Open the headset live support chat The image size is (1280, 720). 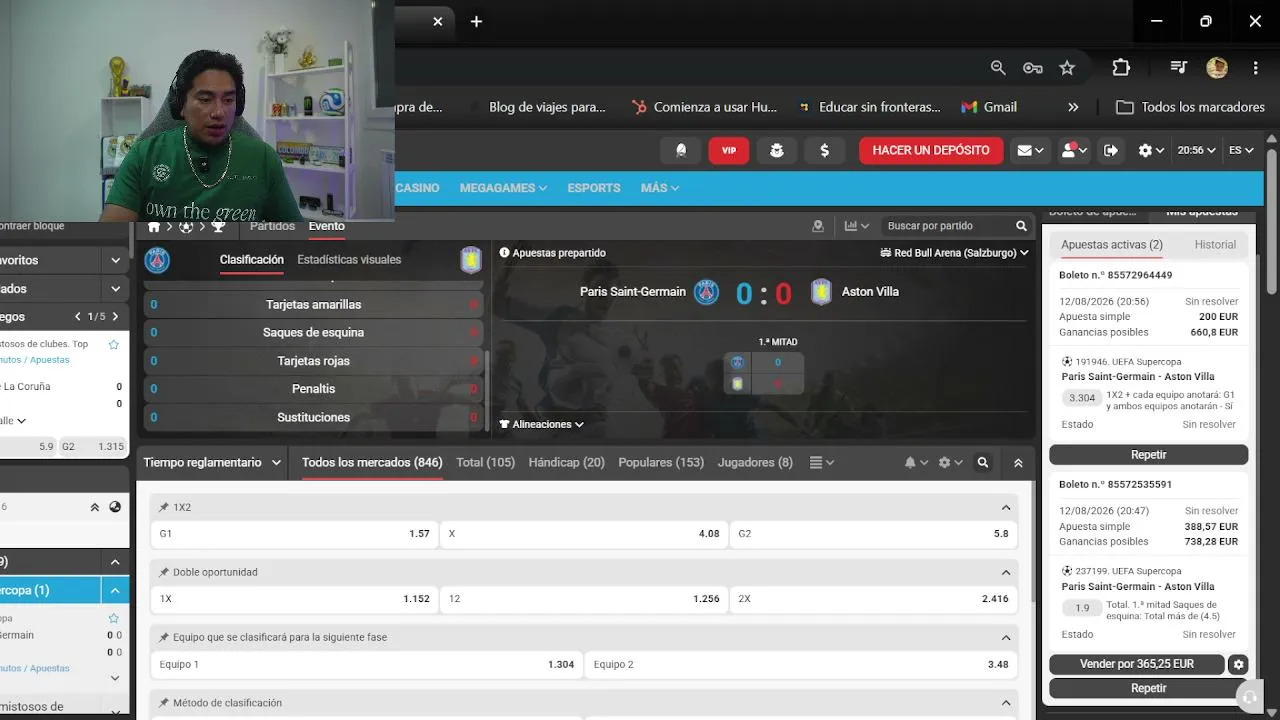[1249, 697]
